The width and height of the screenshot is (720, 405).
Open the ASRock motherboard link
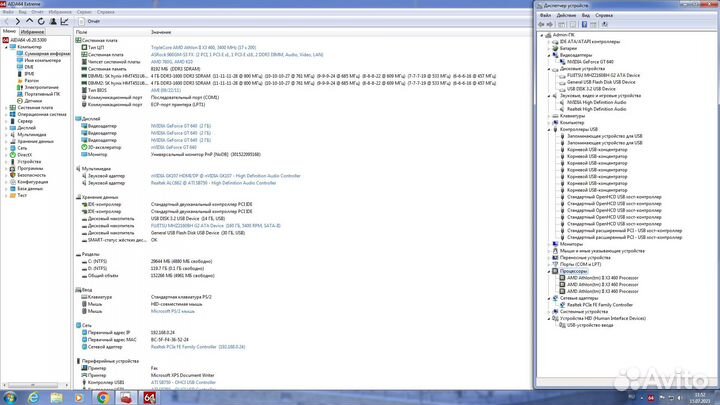[237, 55]
